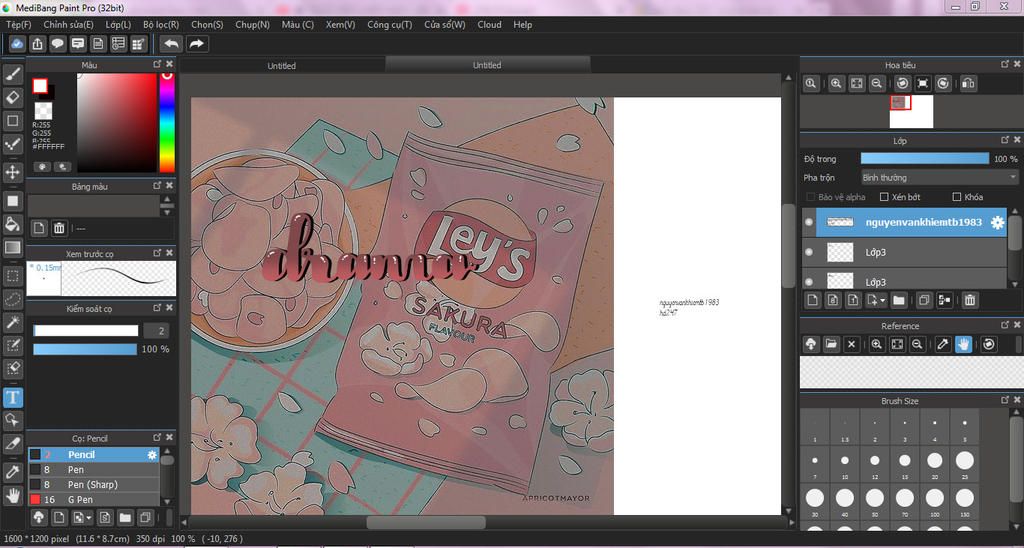Flip the view using the navigator's last icon
The image size is (1024, 548).
(x=968, y=84)
